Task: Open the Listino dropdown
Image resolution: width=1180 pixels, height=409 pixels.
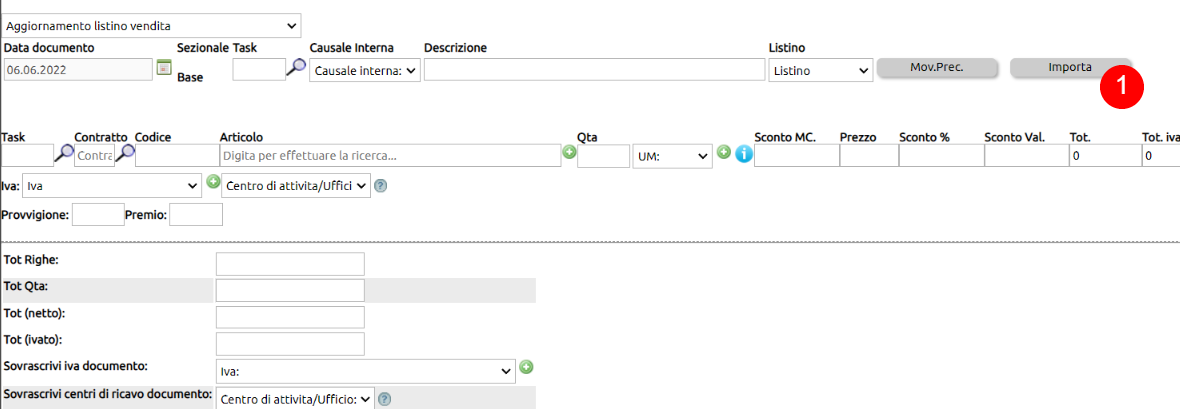Action: (820, 71)
